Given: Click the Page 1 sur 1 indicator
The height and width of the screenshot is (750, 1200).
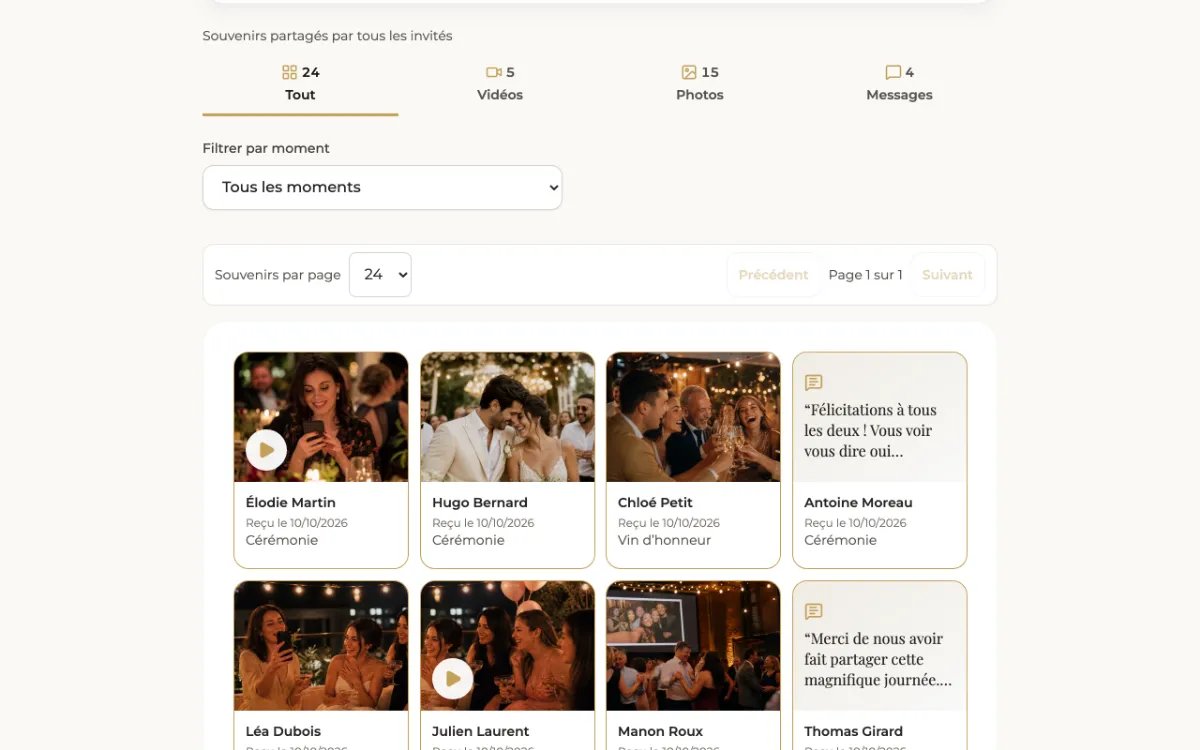Looking at the screenshot, I should [x=865, y=275].
